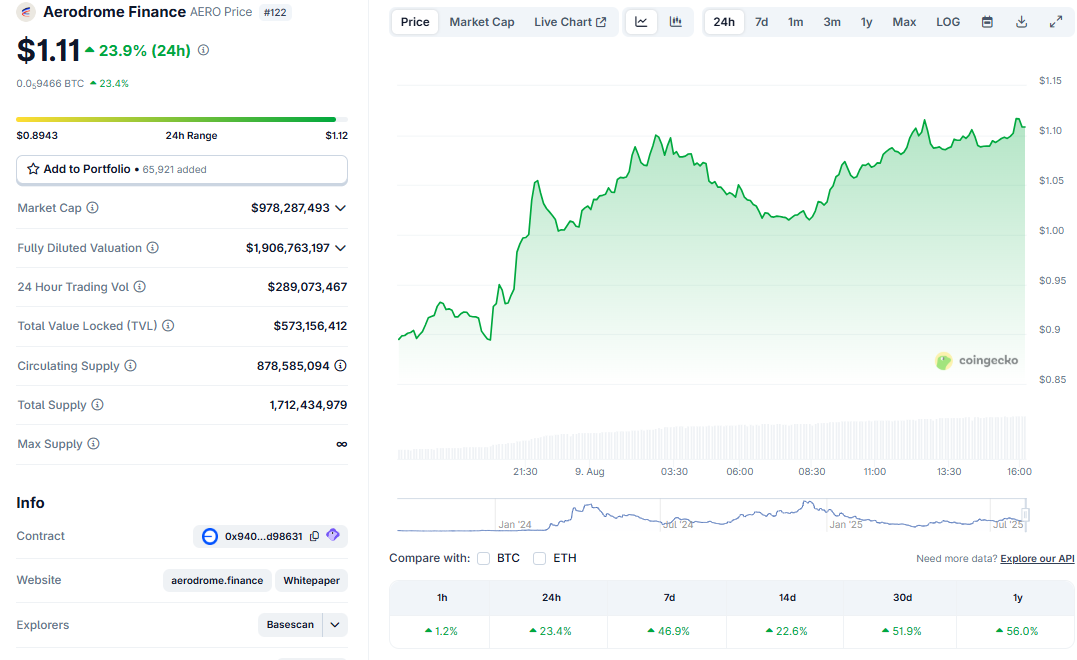Click Max Supply info icon
The width and height of the screenshot is (1077, 660).
point(93,444)
